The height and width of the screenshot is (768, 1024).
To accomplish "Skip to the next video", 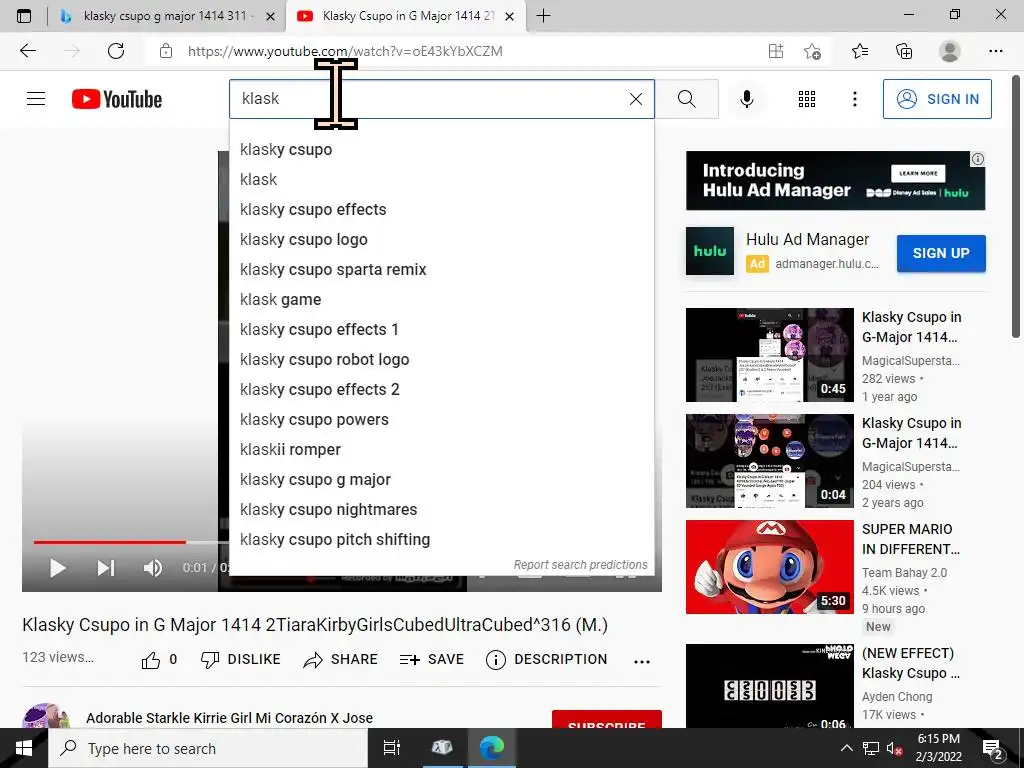I will point(106,568).
